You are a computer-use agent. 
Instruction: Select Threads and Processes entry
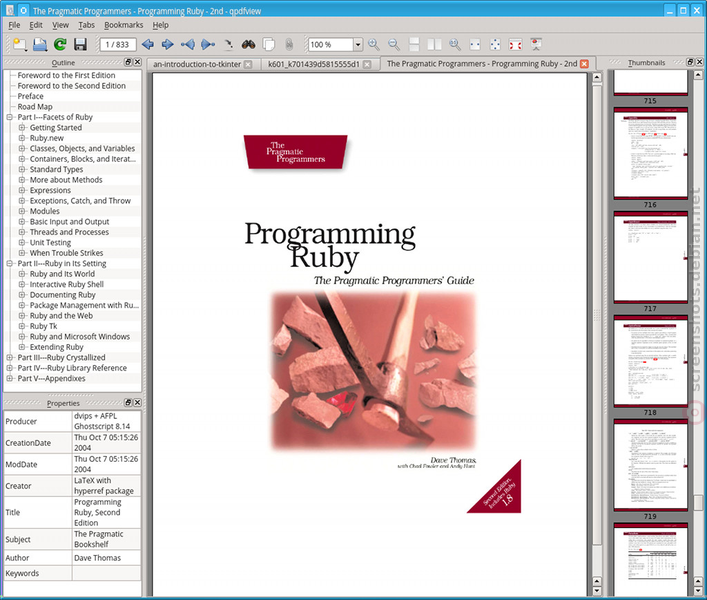tap(69, 232)
